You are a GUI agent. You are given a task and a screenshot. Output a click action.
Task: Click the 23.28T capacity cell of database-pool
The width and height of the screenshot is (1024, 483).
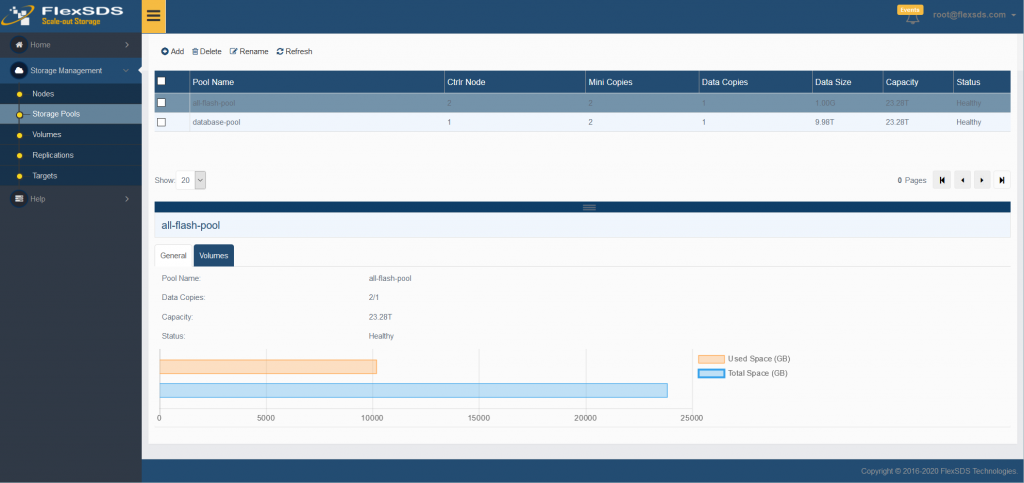tap(897, 122)
